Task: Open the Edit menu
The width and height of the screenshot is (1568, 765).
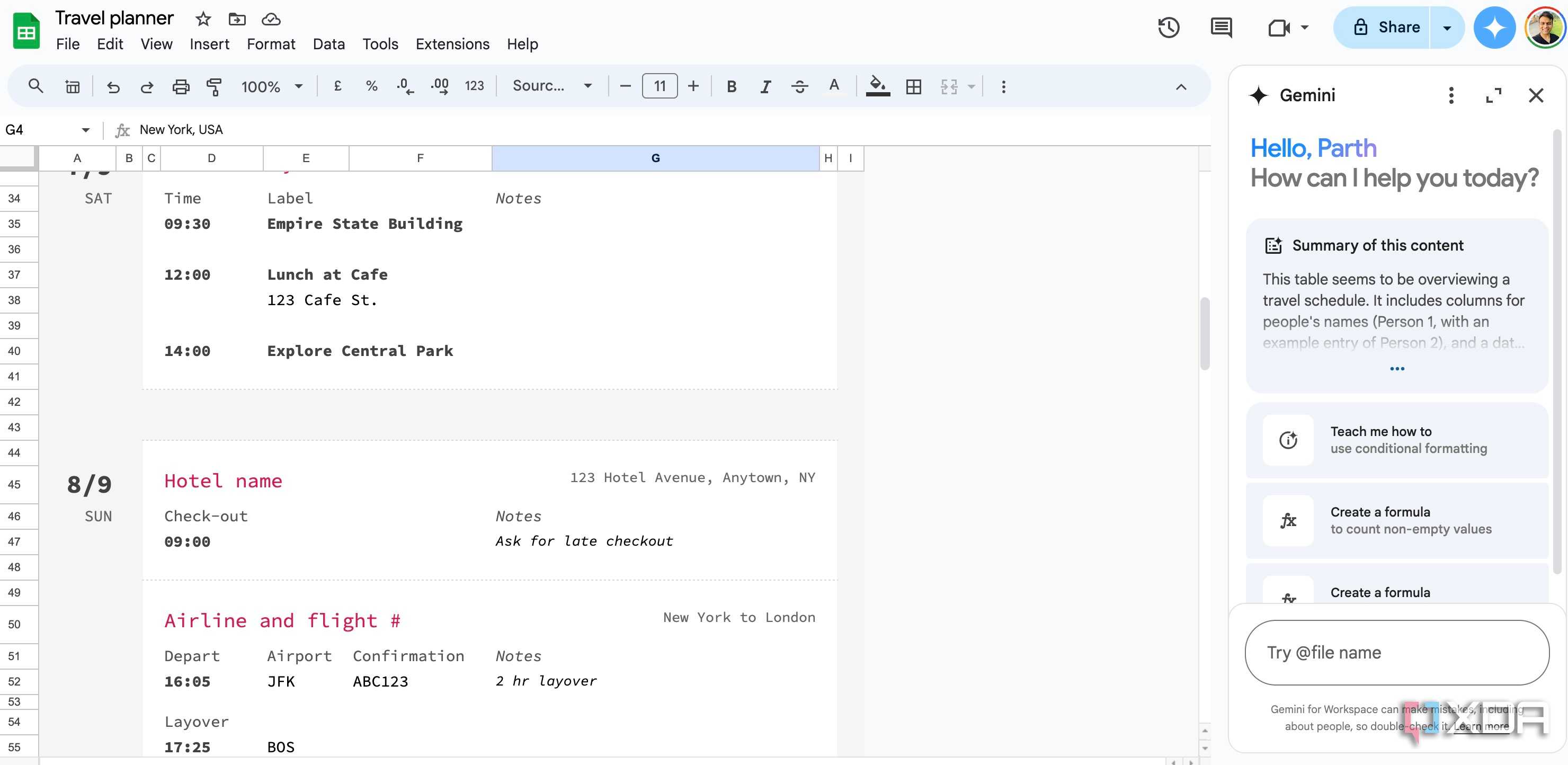Action: [110, 44]
